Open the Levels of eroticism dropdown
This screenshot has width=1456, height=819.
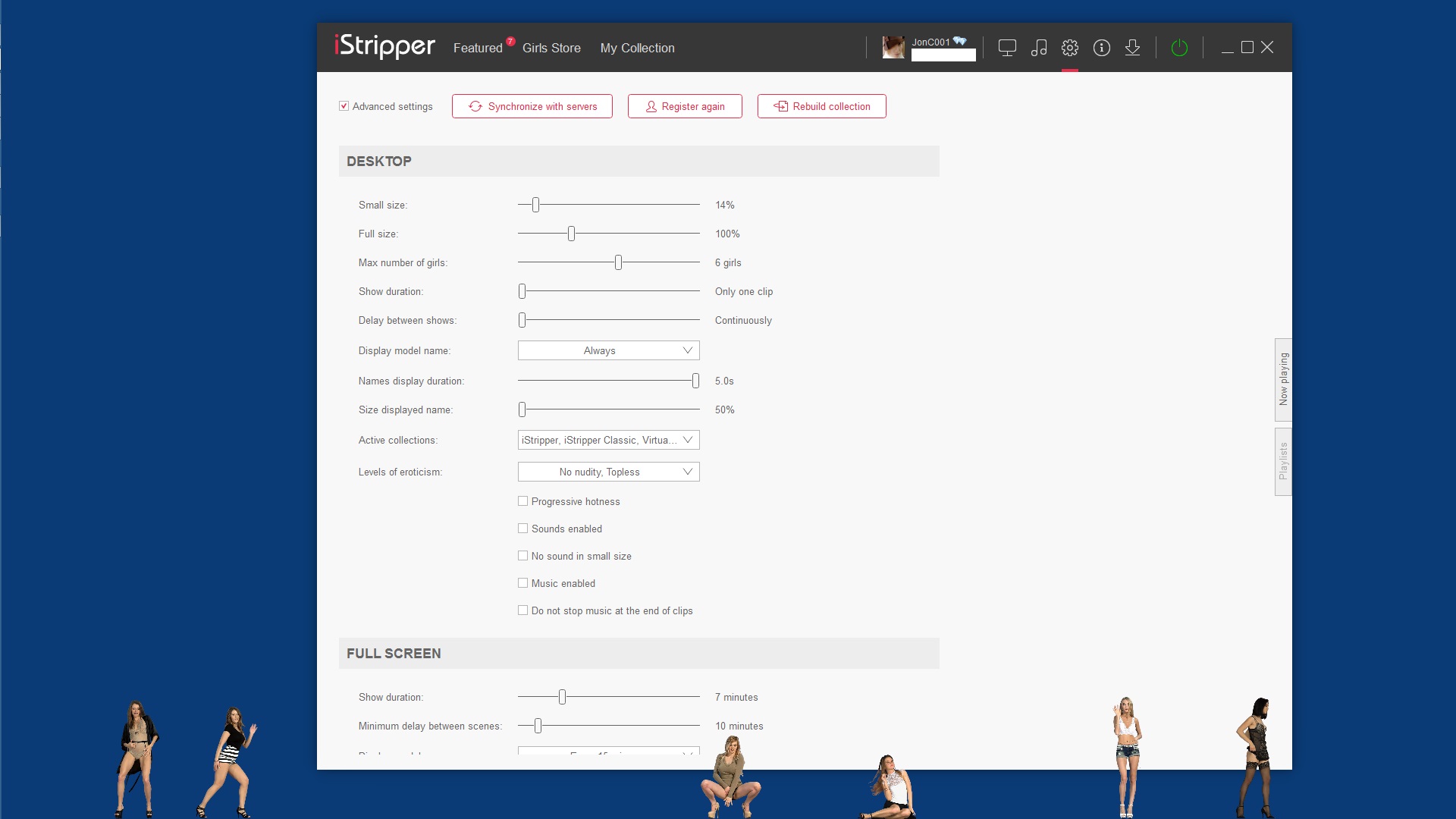[x=608, y=472]
